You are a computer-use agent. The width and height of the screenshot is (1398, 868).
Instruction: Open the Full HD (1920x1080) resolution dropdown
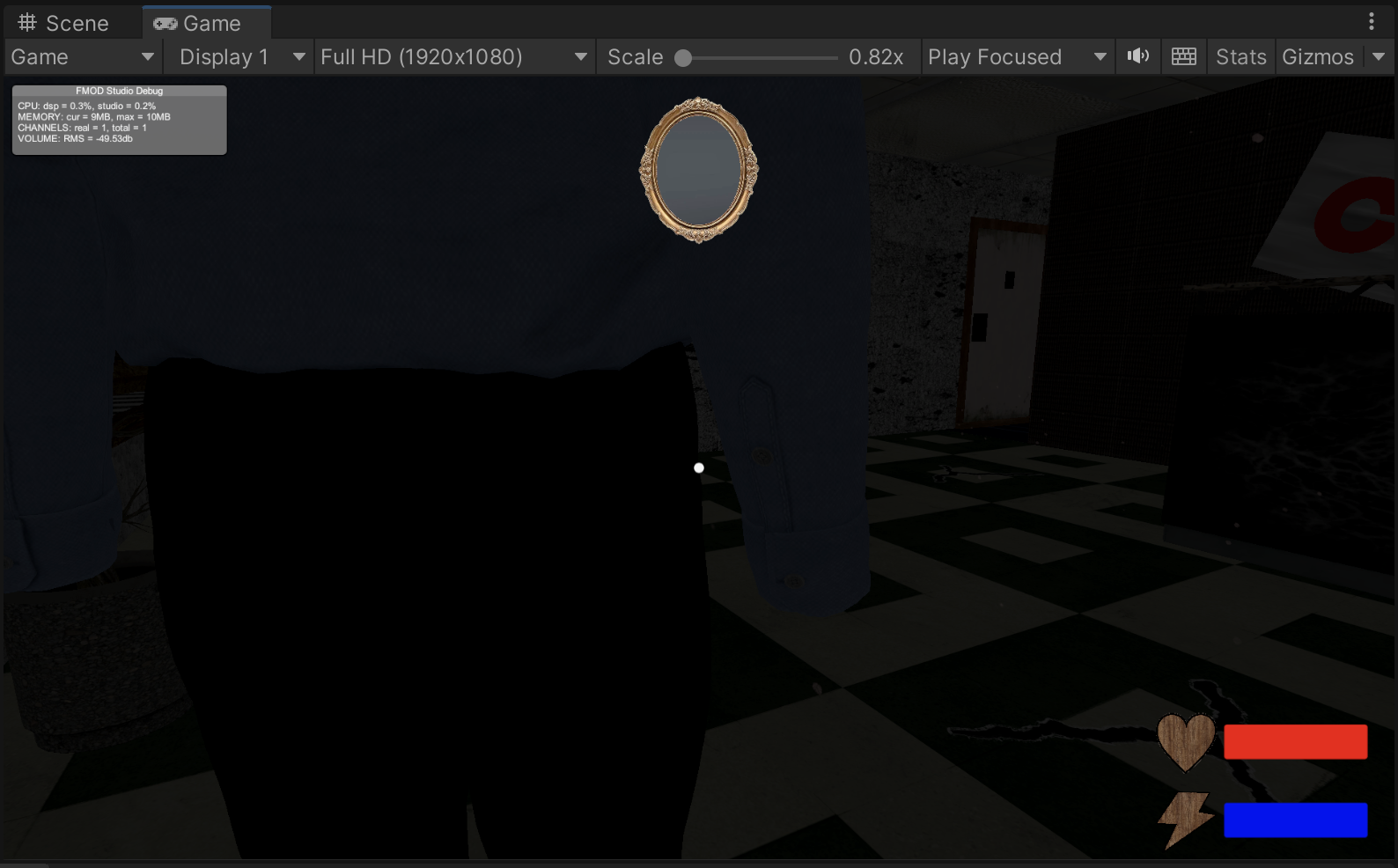coord(453,57)
